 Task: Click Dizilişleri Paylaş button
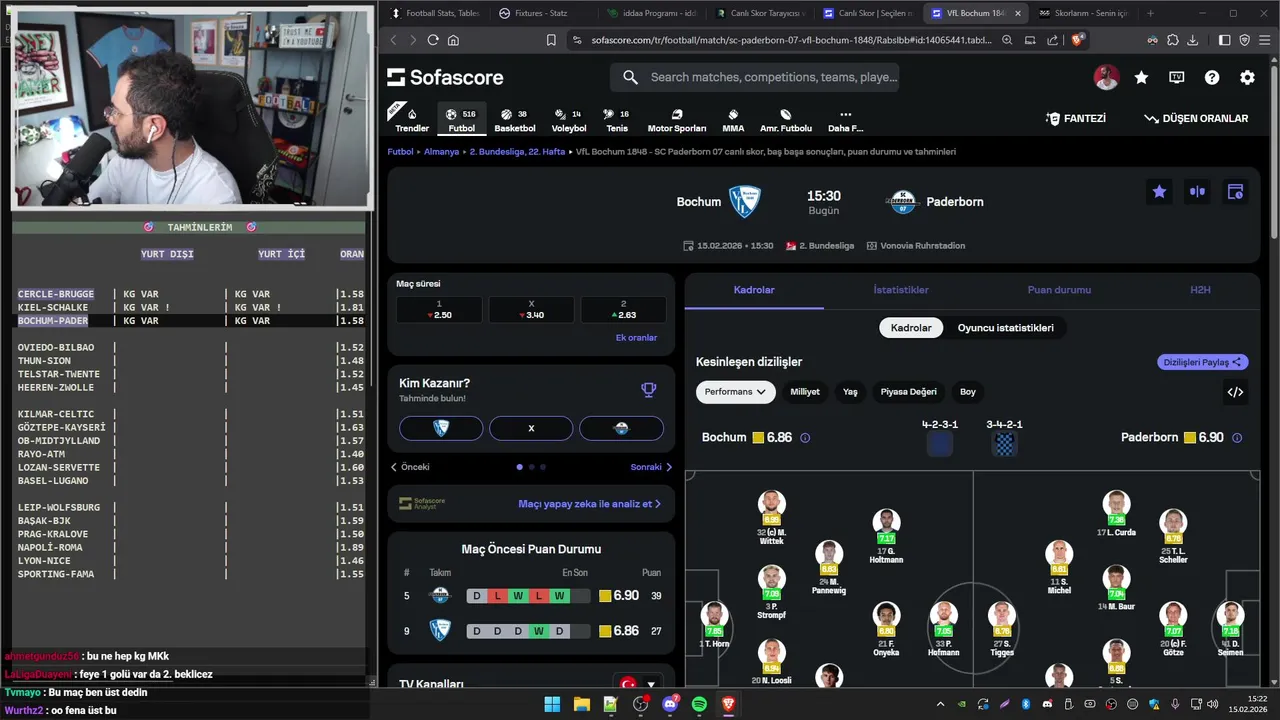point(1203,362)
